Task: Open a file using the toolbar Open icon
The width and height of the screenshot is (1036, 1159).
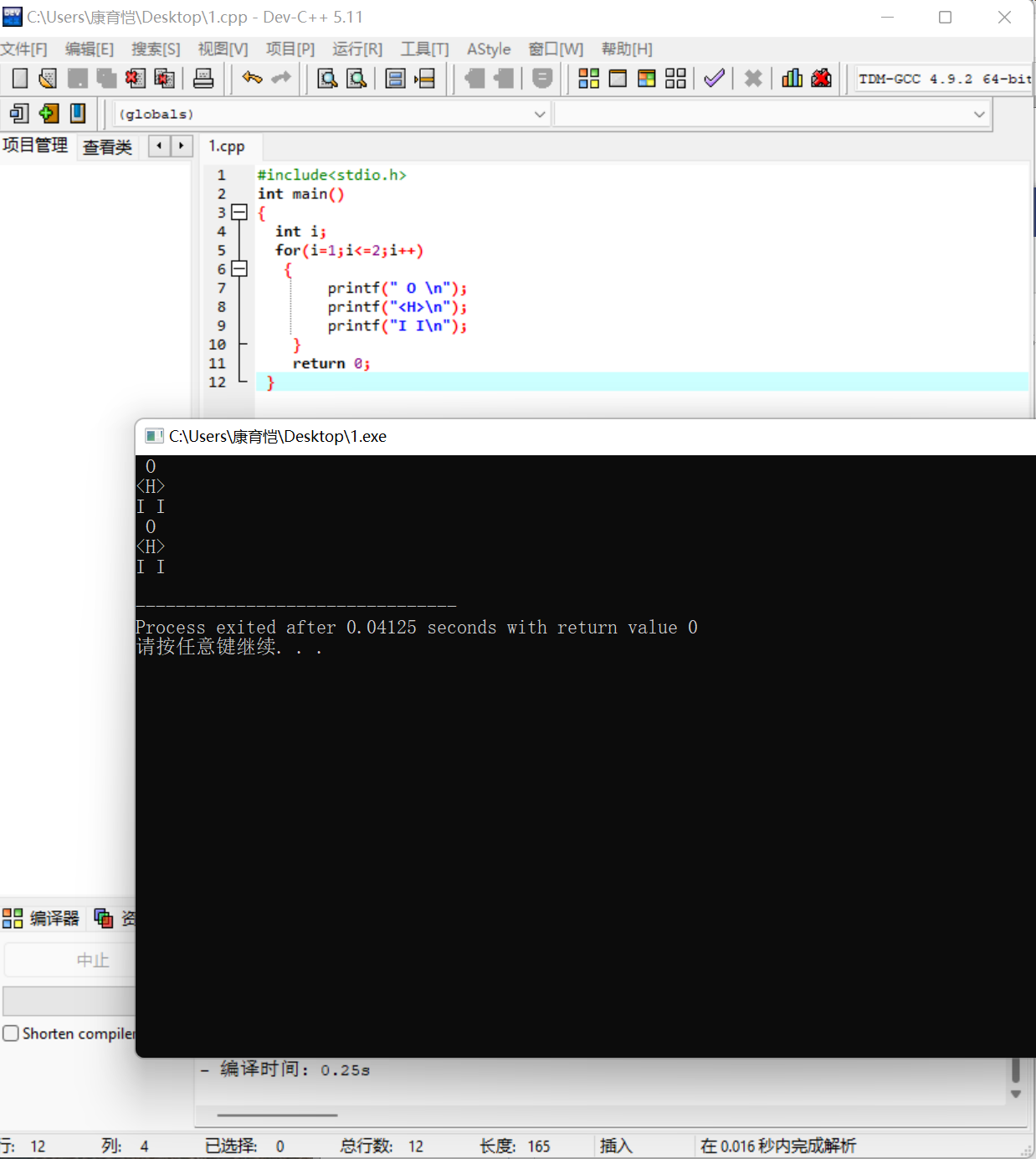Action: click(48, 79)
